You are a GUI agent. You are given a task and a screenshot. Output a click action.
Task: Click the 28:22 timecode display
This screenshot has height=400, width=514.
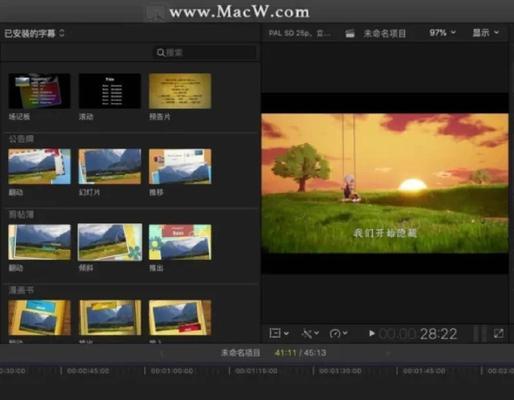coord(438,334)
